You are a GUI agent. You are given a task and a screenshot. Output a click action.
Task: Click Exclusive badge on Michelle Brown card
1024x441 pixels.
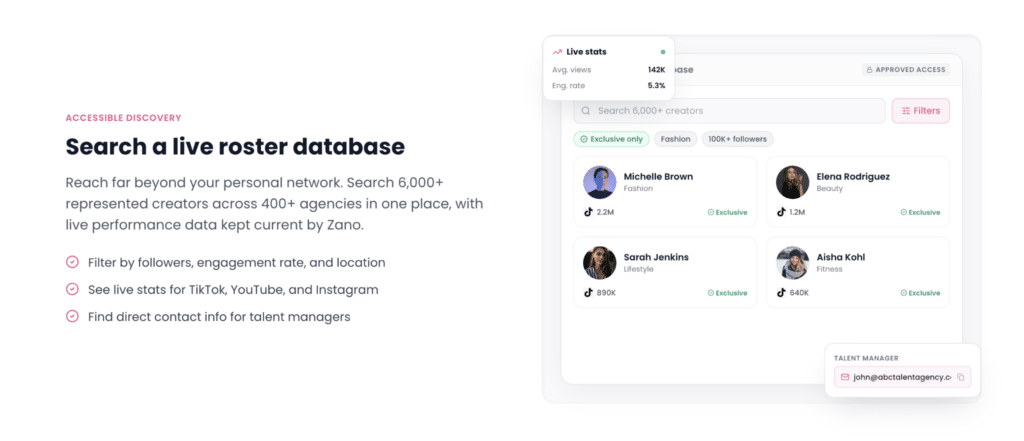point(728,212)
